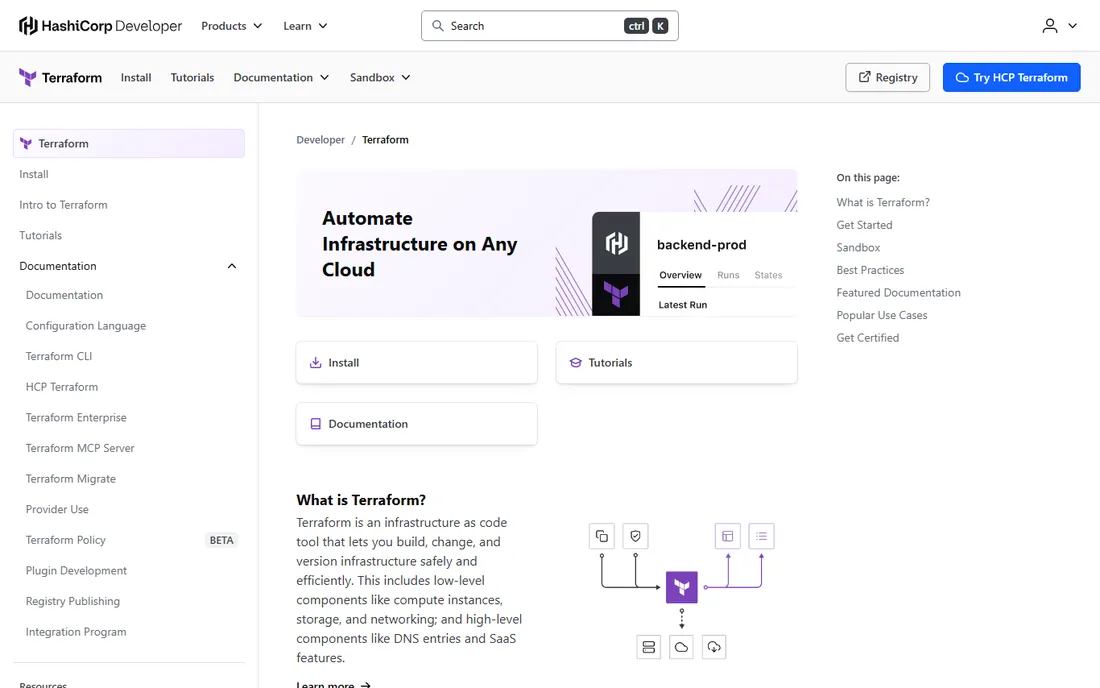This screenshot has height=688, width=1100.
Task: Jump to Popular Use Cases section
Action: [882, 315]
